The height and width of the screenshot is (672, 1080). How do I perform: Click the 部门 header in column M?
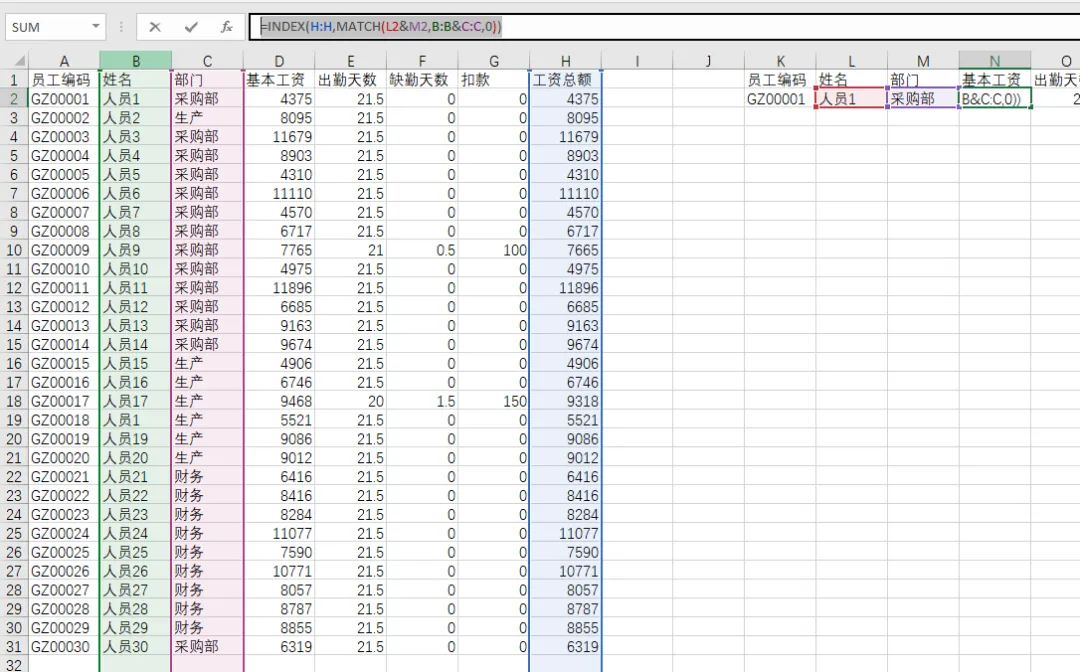[924, 80]
